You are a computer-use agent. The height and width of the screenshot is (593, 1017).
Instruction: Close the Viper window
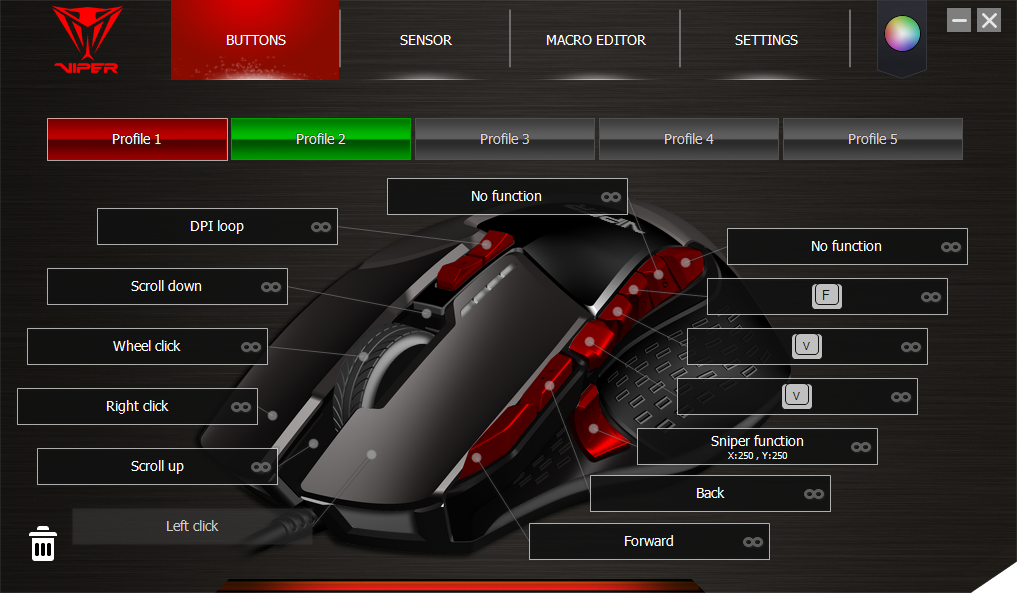[989, 20]
